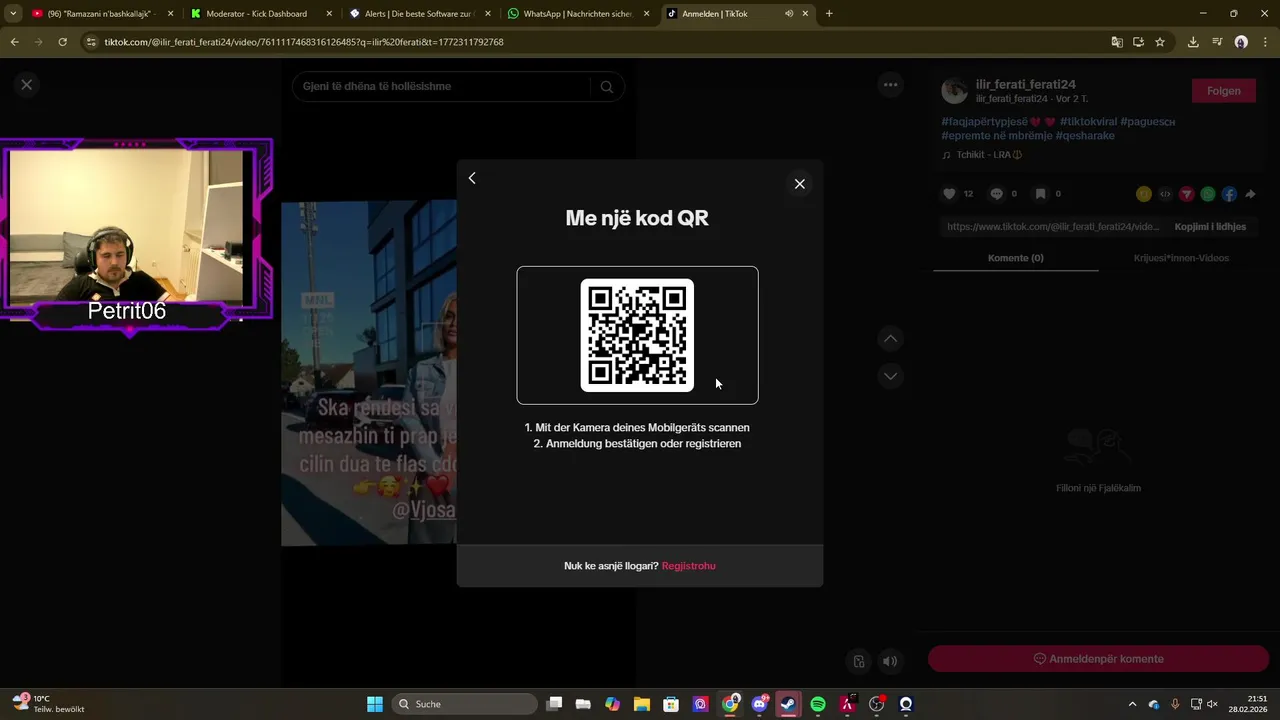Open more share options arrow
1280x720 pixels.
click(1250, 194)
